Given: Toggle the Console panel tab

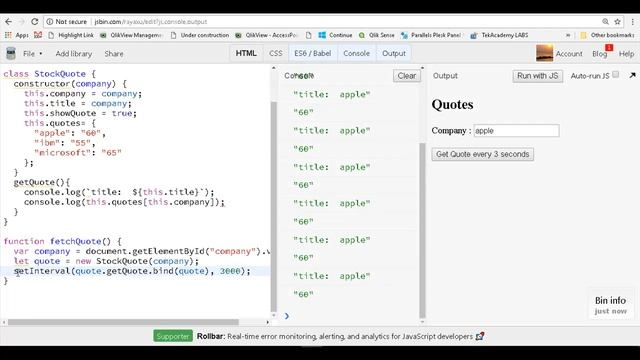Looking at the screenshot, I should tap(356, 53).
